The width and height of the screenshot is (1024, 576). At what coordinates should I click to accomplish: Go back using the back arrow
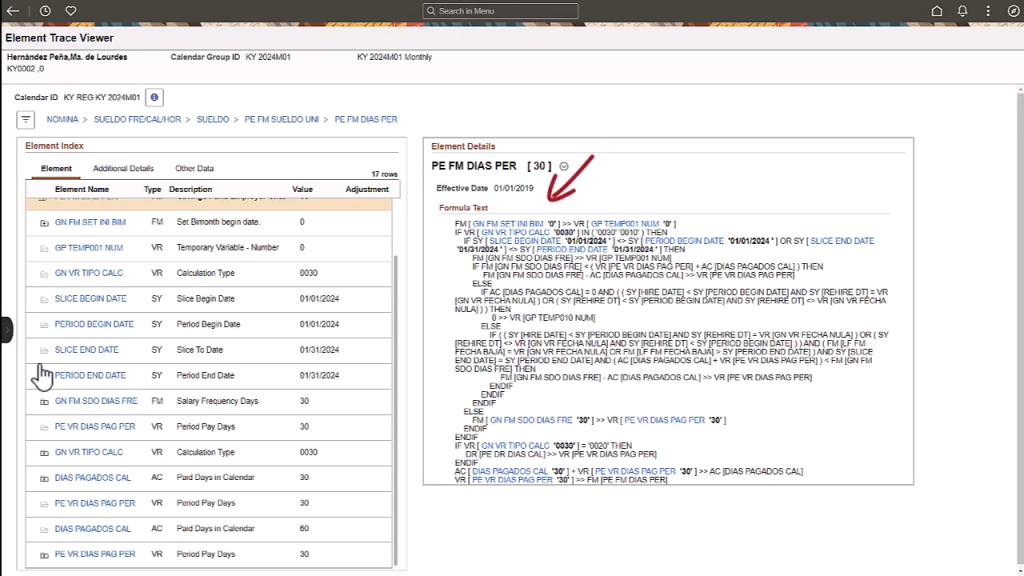(x=13, y=11)
